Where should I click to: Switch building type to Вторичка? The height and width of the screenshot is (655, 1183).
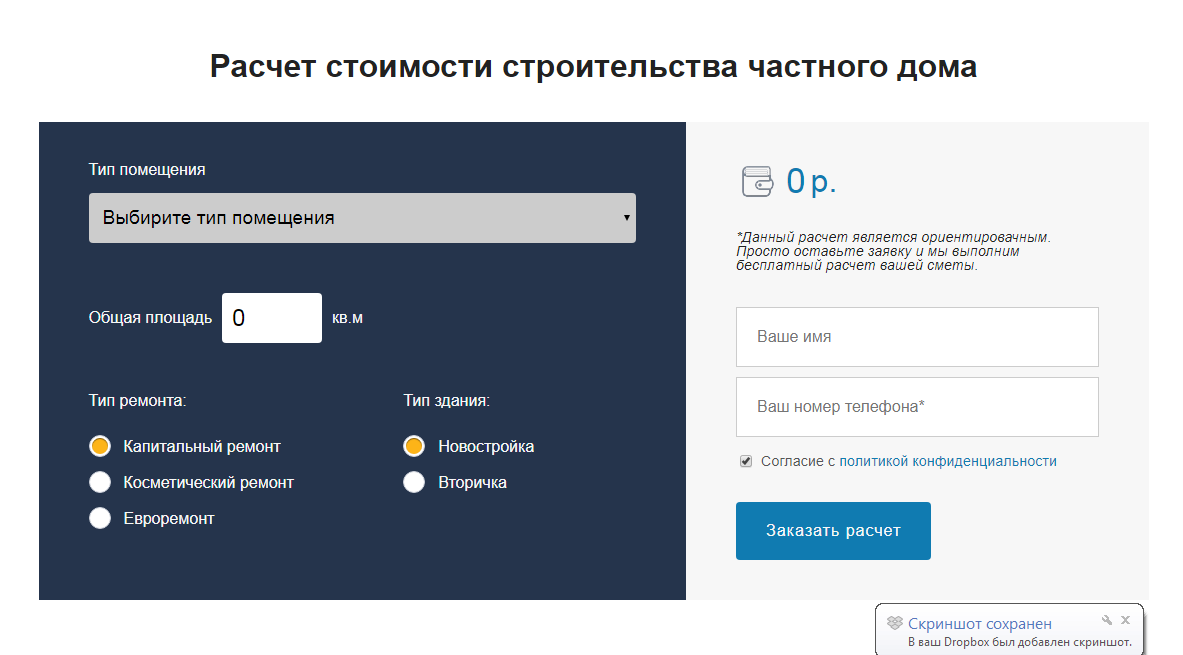(x=414, y=482)
